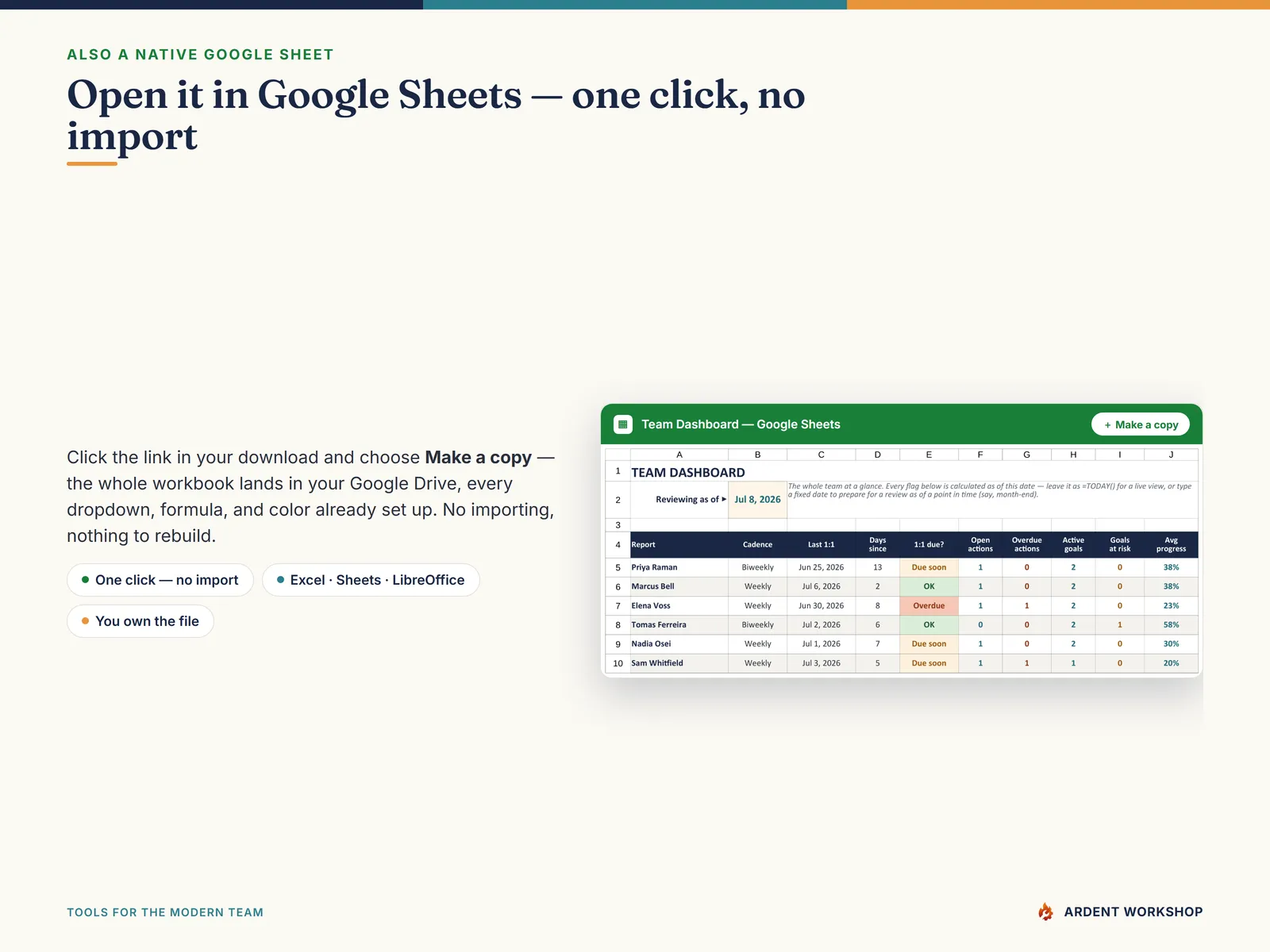This screenshot has width=1270, height=952.
Task: Click the 'Due soon' status for Sam Whitfield
Action: [x=929, y=663]
